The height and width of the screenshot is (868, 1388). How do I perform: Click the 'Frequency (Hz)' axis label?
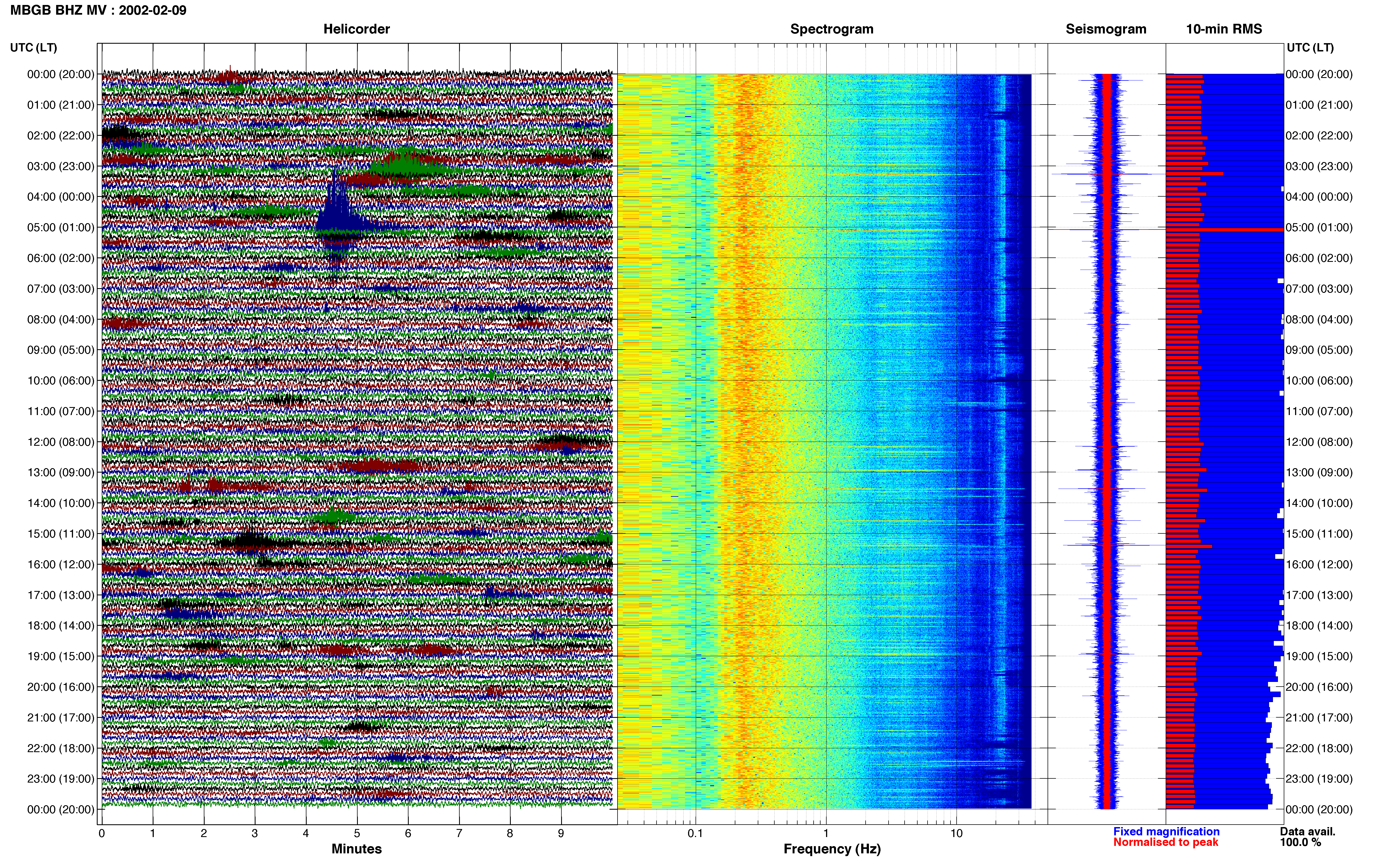pyautogui.click(x=832, y=848)
